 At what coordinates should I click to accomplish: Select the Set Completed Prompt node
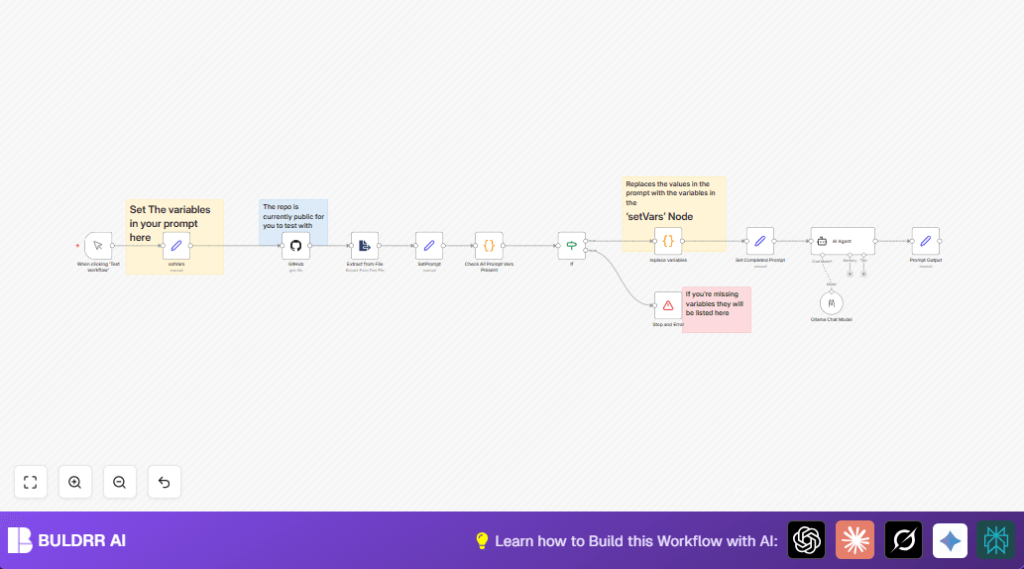pyautogui.click(x=759, y=241)
